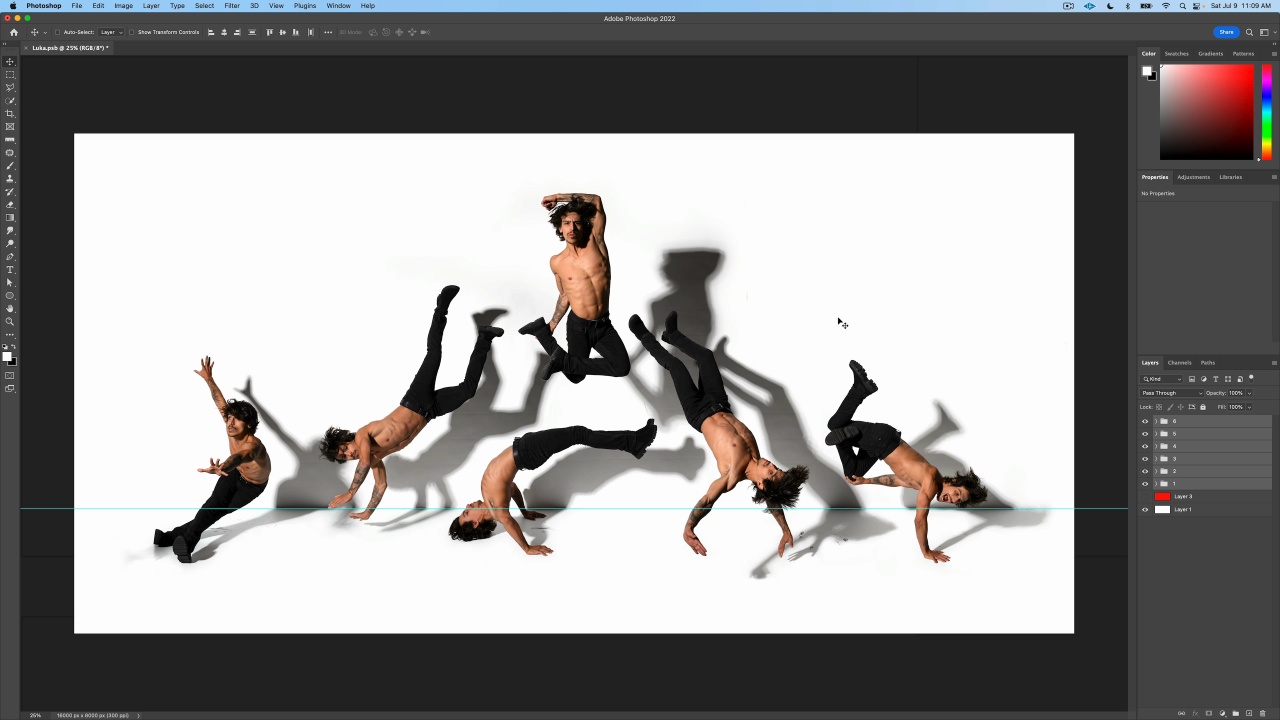Select the Horizontal Type tool
The width and height of the screenshot is (1280, 720).
pyautogui.click(x=10, y=270)
